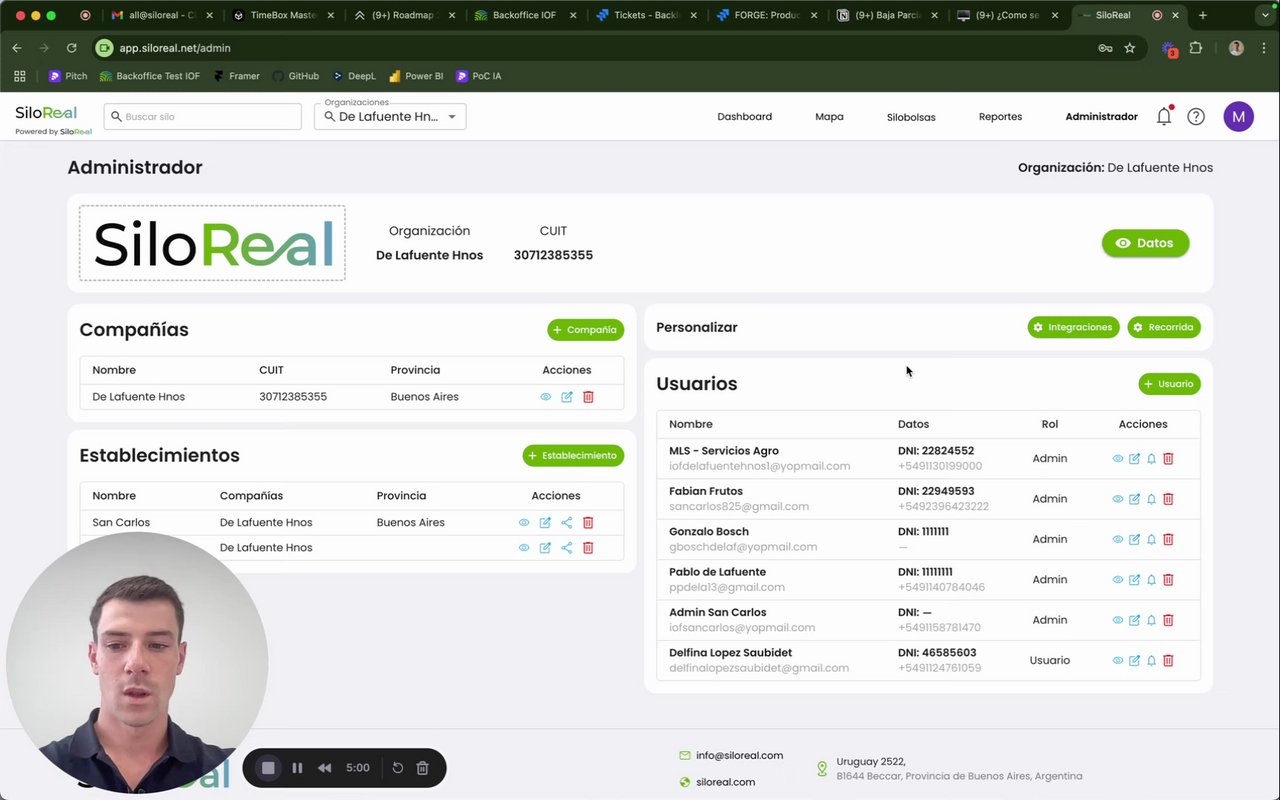Open siloreal.com footer link

[x=725, y=782]
